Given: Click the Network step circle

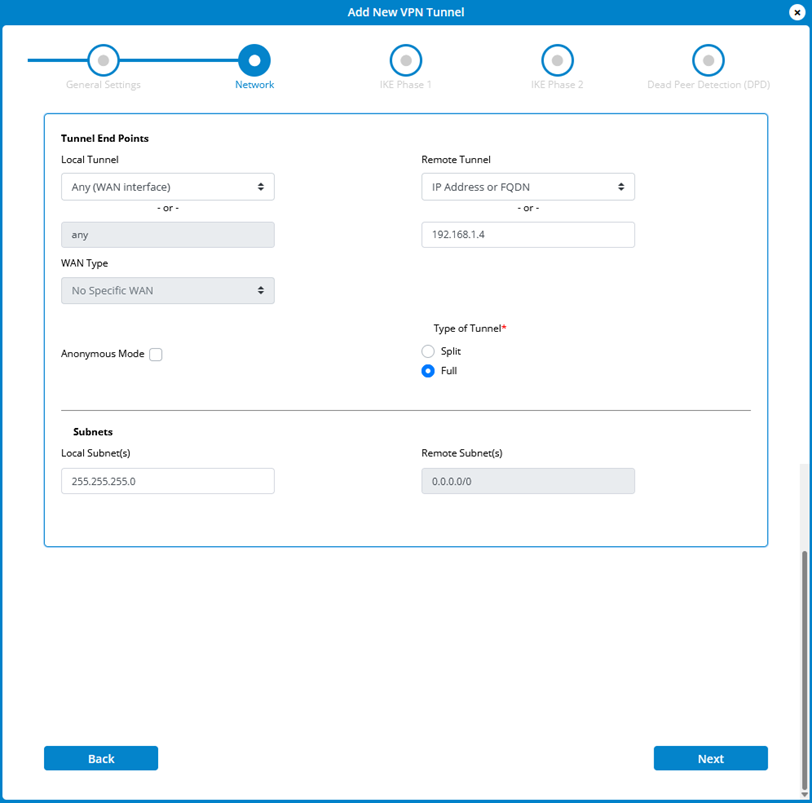Looking at the screenshot, I should [x=254, y=60].
